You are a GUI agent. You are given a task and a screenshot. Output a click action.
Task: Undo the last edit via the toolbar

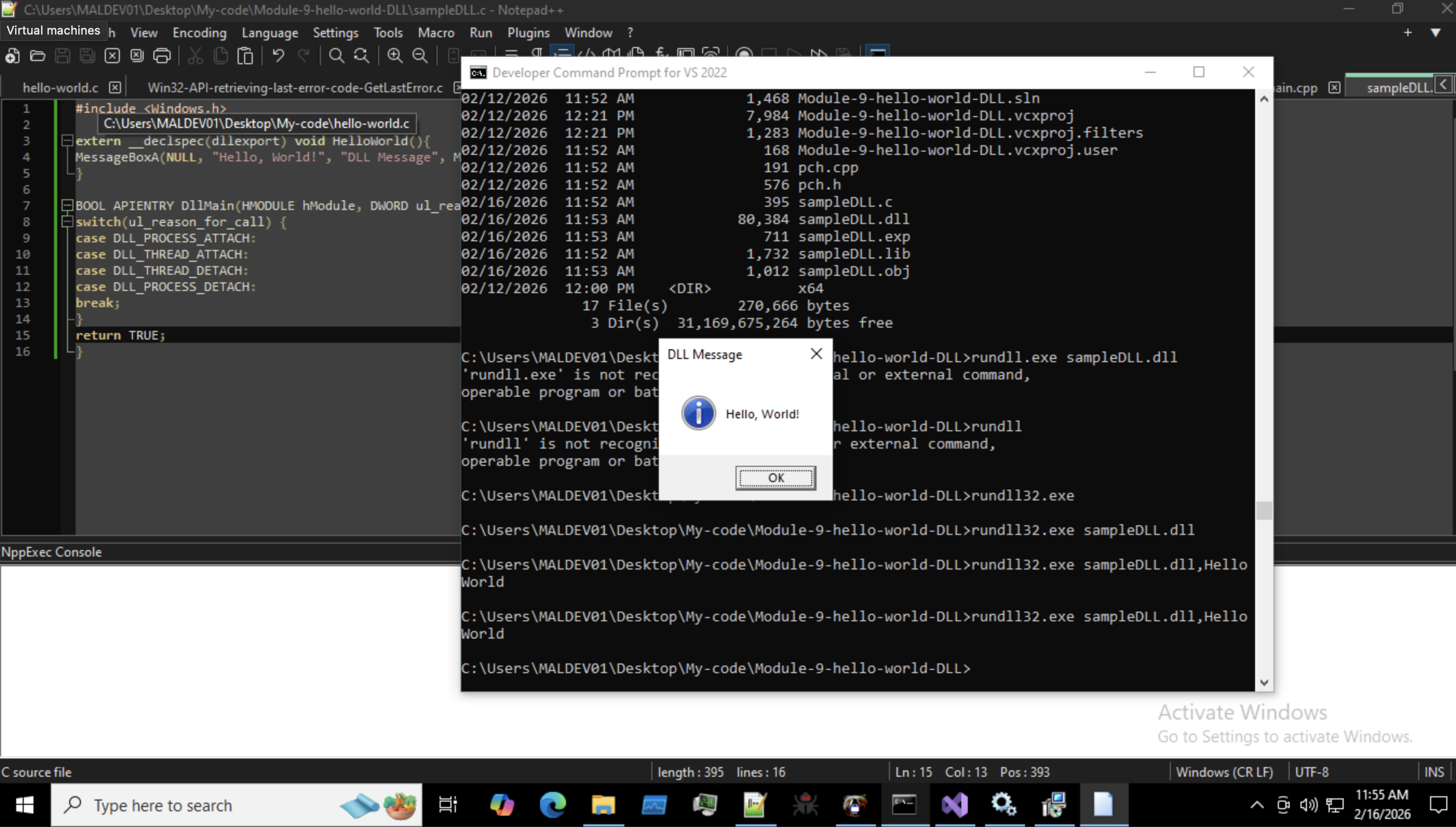click(278, 55)
